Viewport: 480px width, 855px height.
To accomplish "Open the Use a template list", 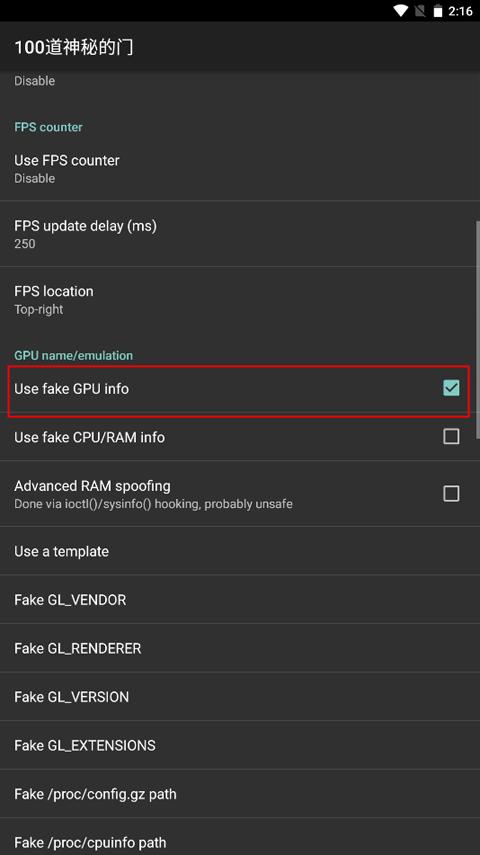I will (240, 551).
